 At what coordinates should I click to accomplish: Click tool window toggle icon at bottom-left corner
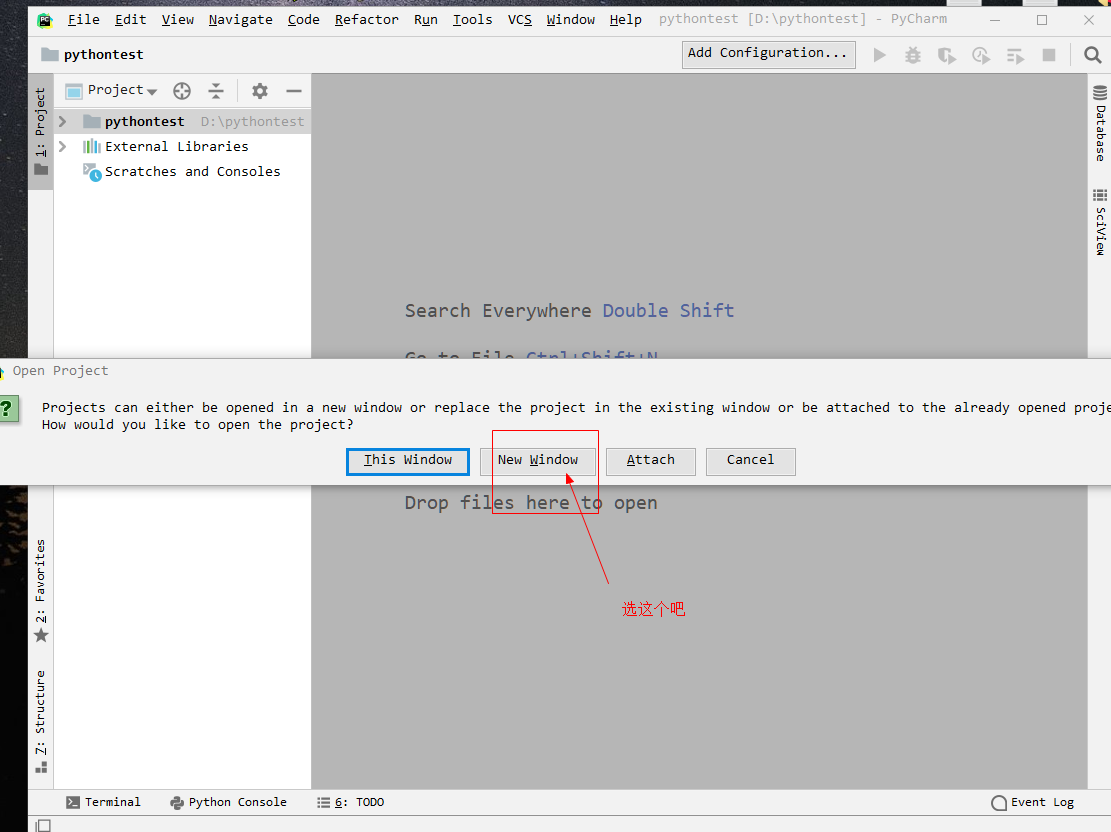coord(43,825)
